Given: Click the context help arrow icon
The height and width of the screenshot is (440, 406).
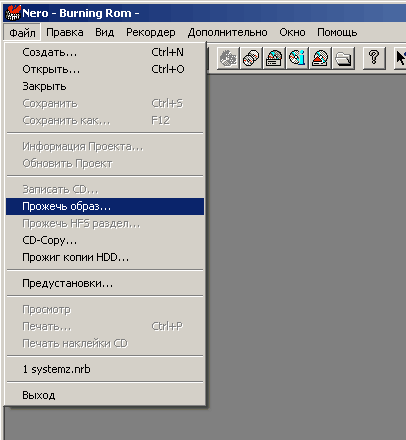Looking at the screenshot, I should click(x=400, y=58).
